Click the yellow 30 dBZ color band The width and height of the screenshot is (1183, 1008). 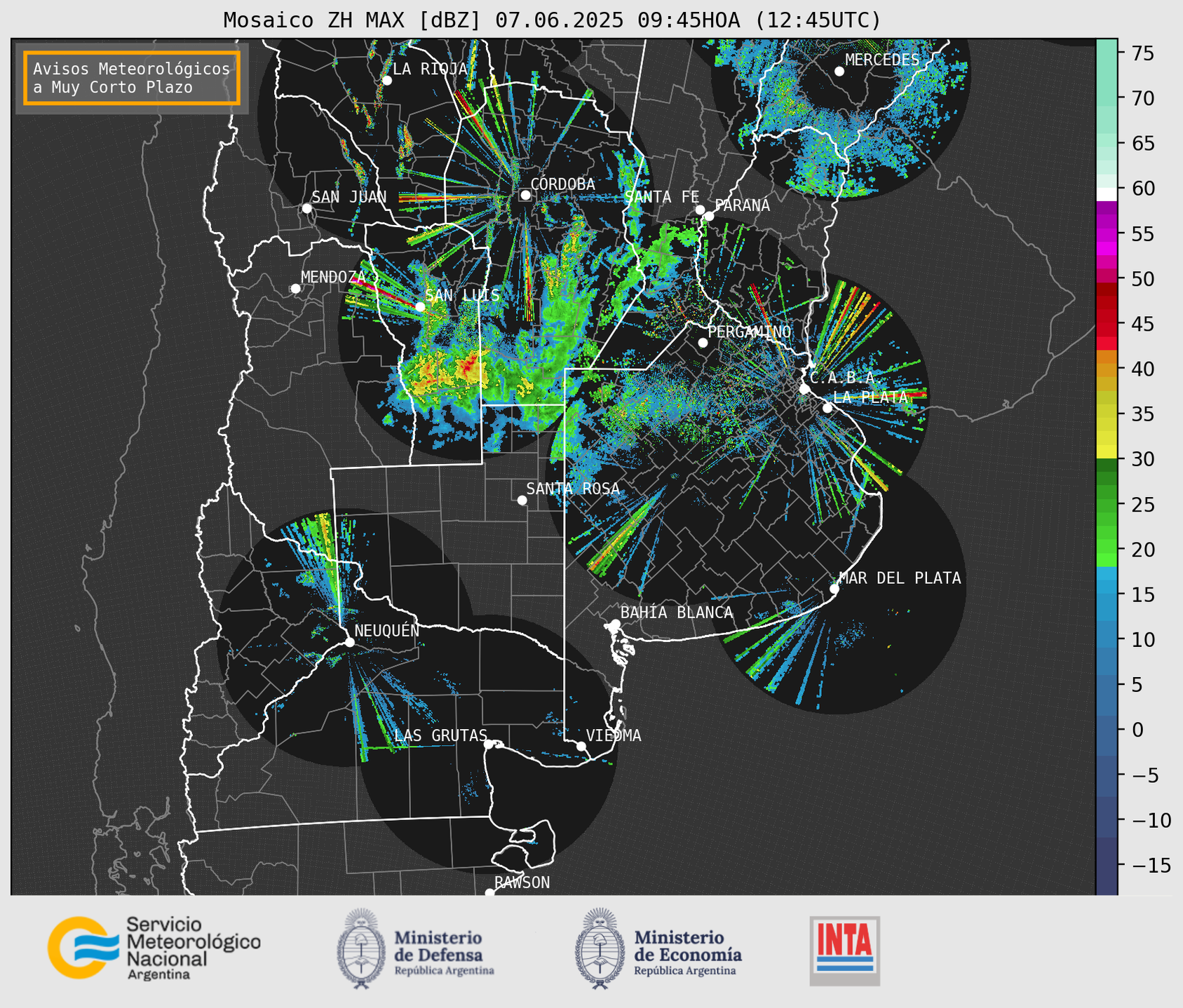point(1107,452)
